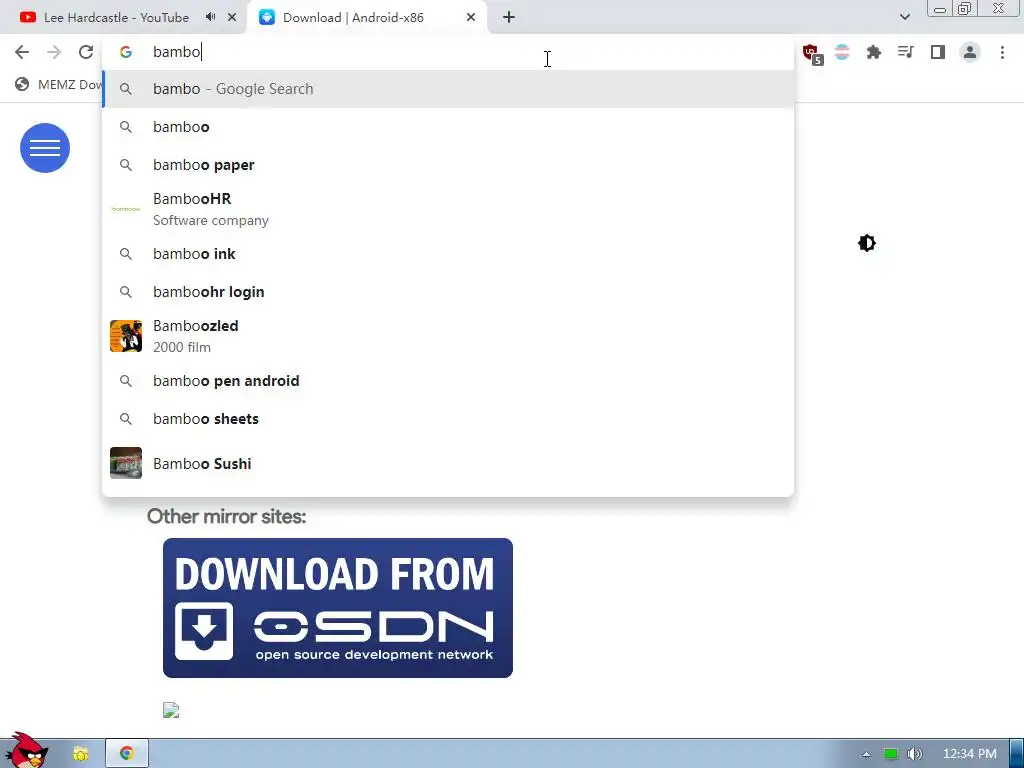Open the file explorer taskbar icon
This screenshot has width=1024, height=768.
pos(81,754)
